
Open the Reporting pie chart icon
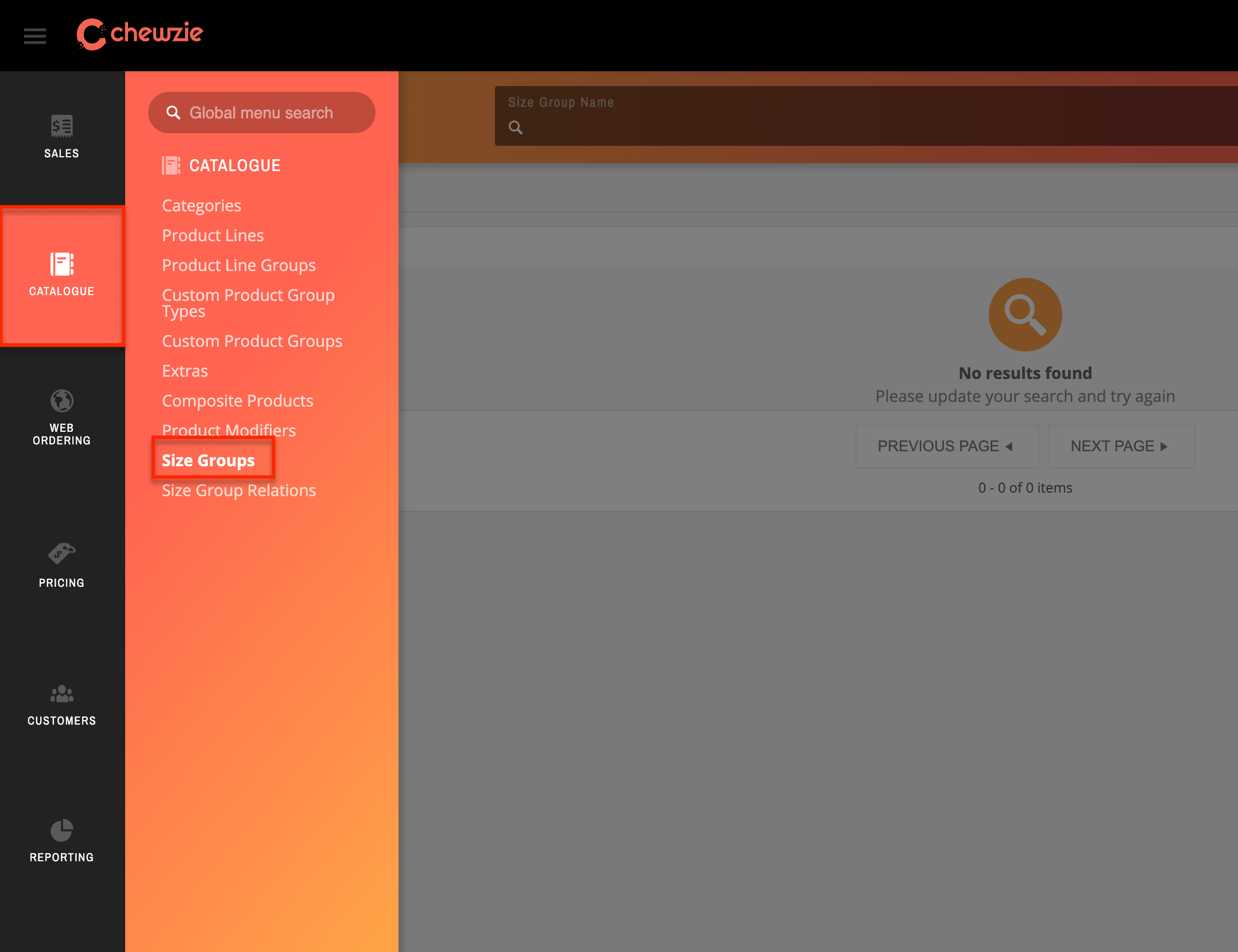pyautogui.click(x=61, y=830)
